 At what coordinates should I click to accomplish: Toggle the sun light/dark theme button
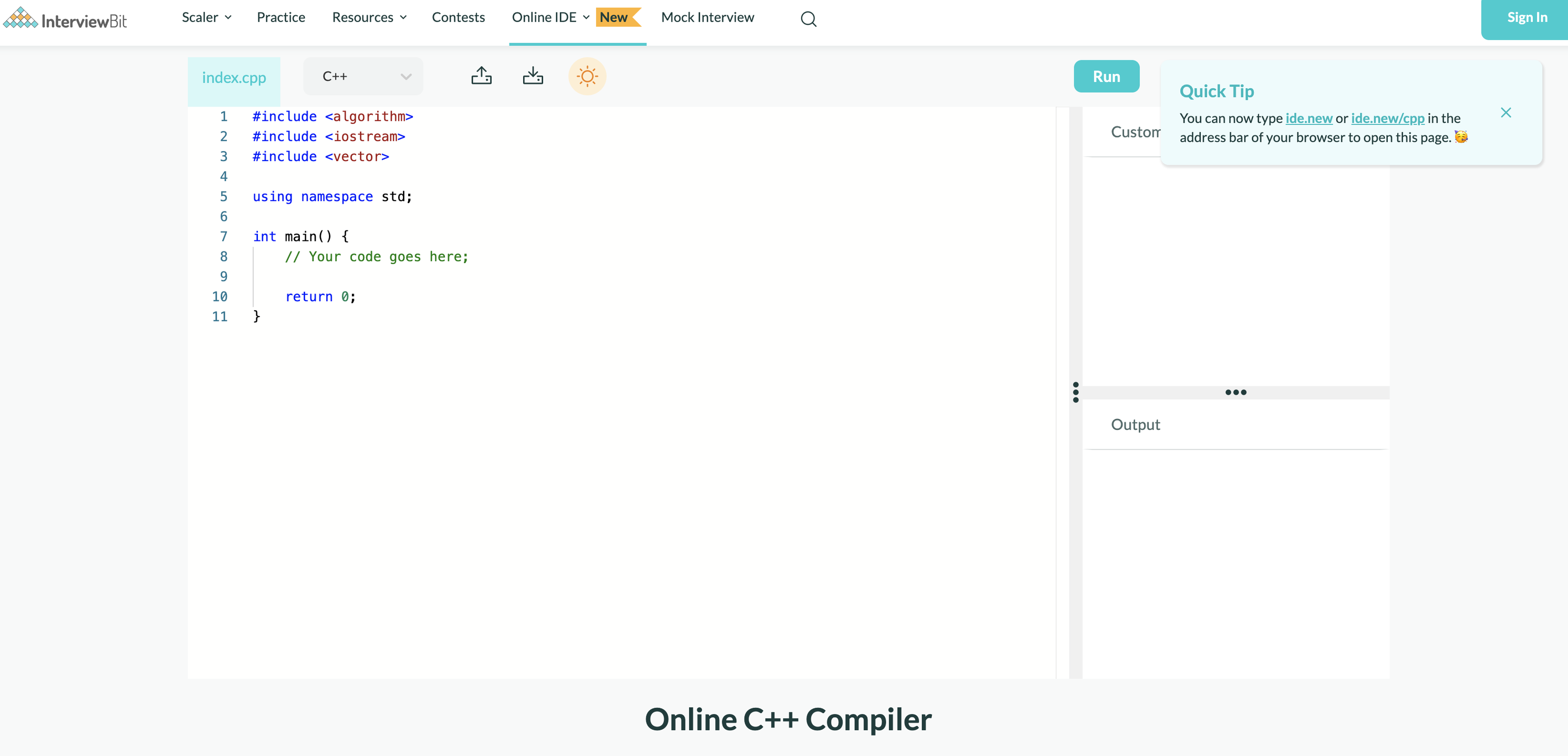click(x=587, y=77)
